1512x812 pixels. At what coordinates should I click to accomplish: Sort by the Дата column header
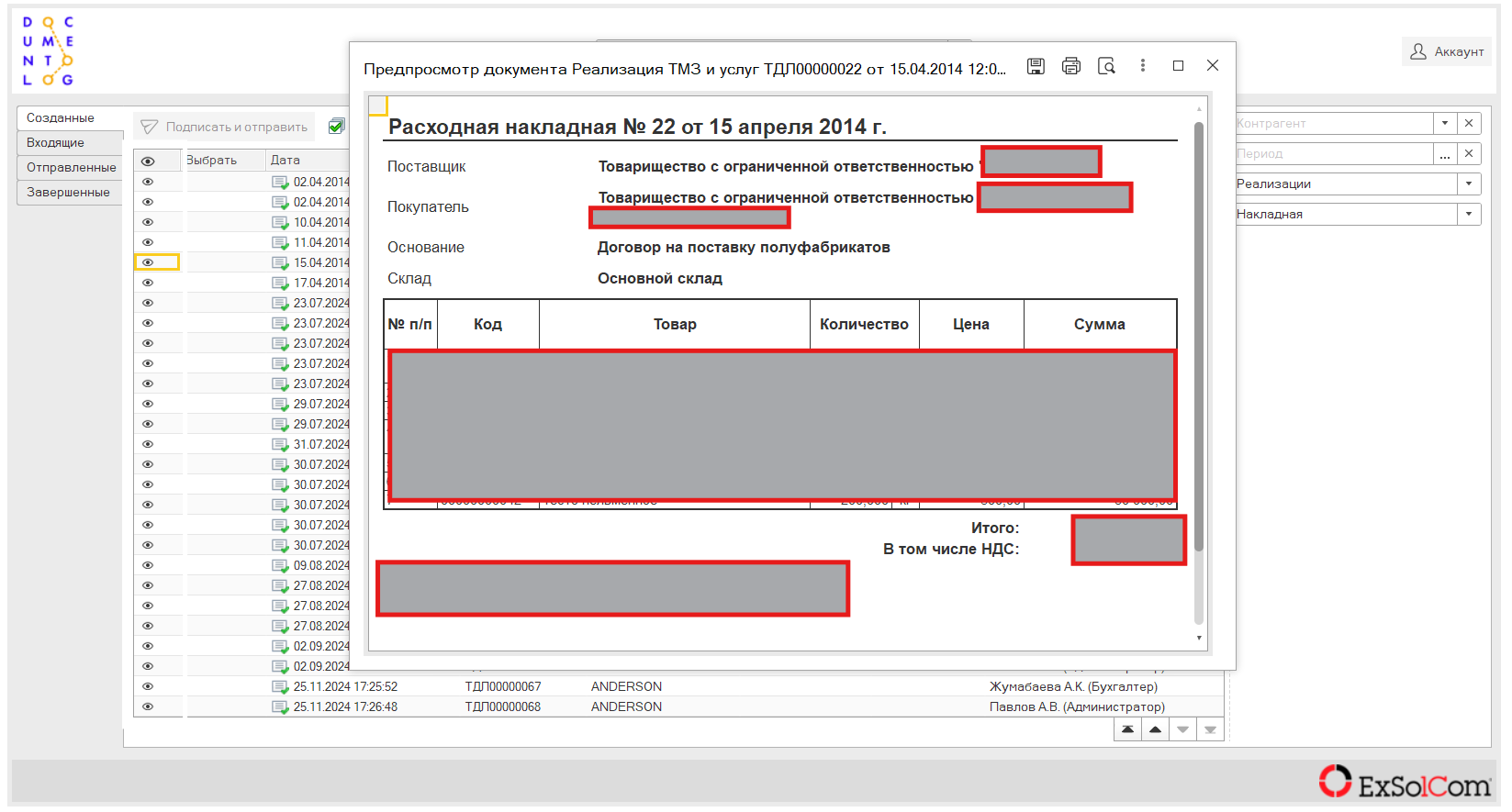[308, 160]
